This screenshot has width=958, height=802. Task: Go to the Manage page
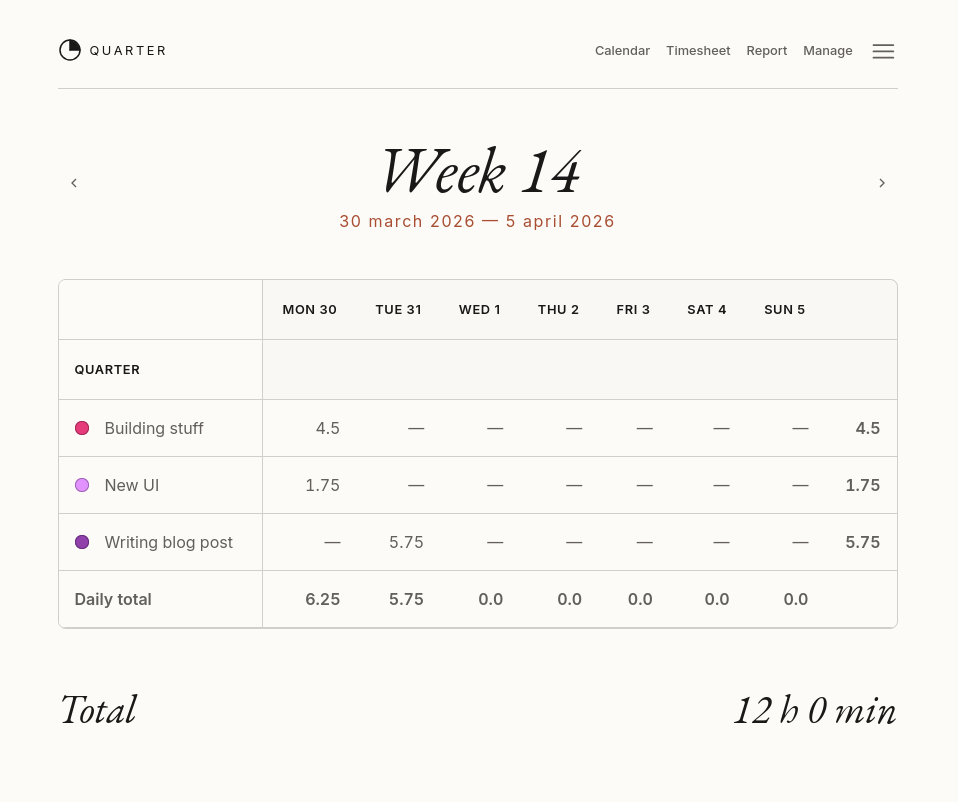point(828,51)
